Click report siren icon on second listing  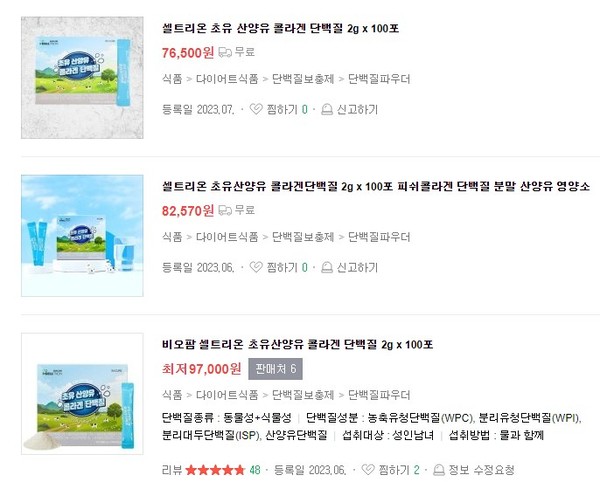pyautogui.click(x=326, y=267)
